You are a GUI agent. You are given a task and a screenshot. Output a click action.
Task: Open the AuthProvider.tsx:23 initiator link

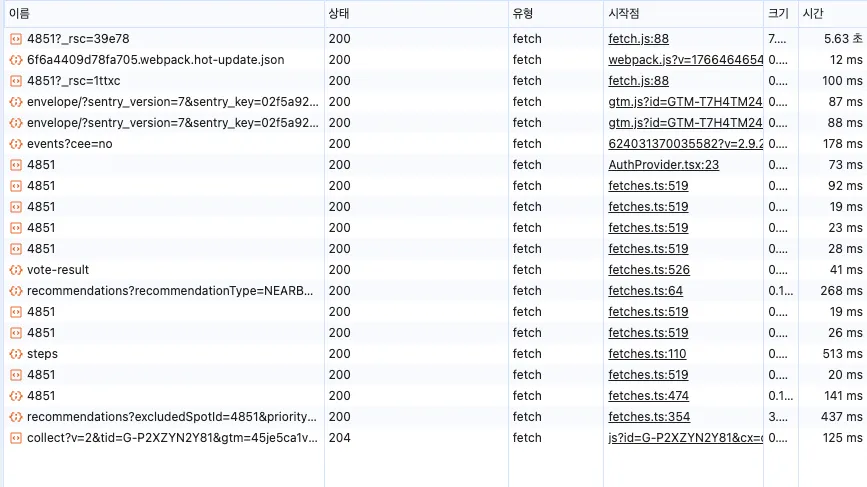(x=663, y=165)
